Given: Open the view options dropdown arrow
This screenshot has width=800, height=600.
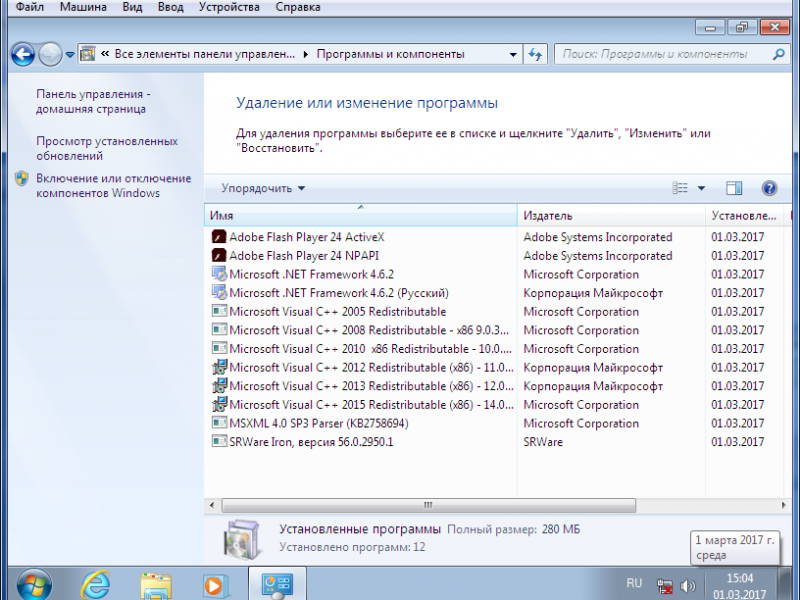Looking at the screenshot, I should [702, 188].
